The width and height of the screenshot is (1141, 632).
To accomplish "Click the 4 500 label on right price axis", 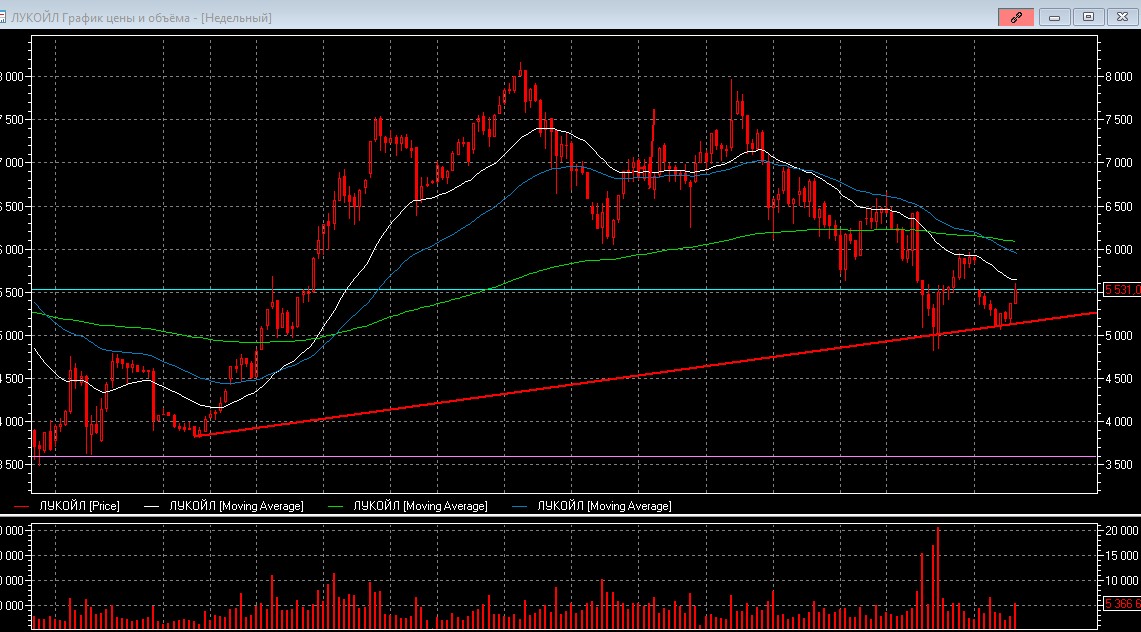I will pyautogui.click(x=1118, y=378).
